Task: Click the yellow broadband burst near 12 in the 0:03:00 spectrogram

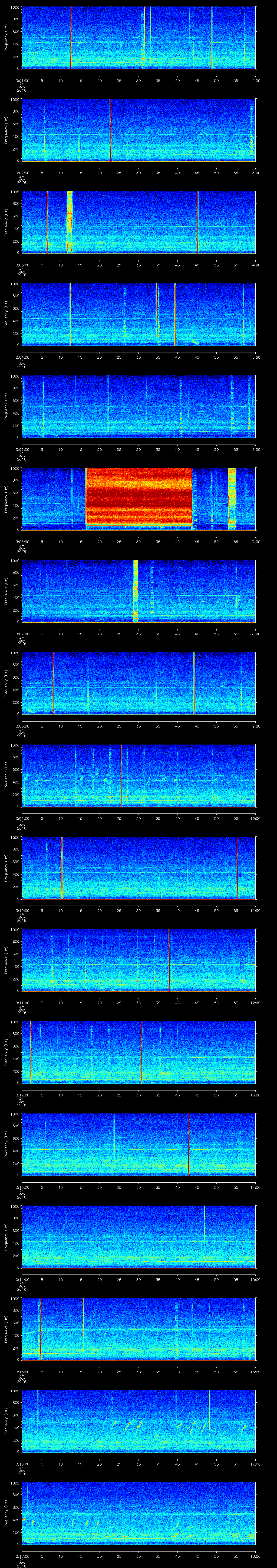Action: click(x=70, y=222)
